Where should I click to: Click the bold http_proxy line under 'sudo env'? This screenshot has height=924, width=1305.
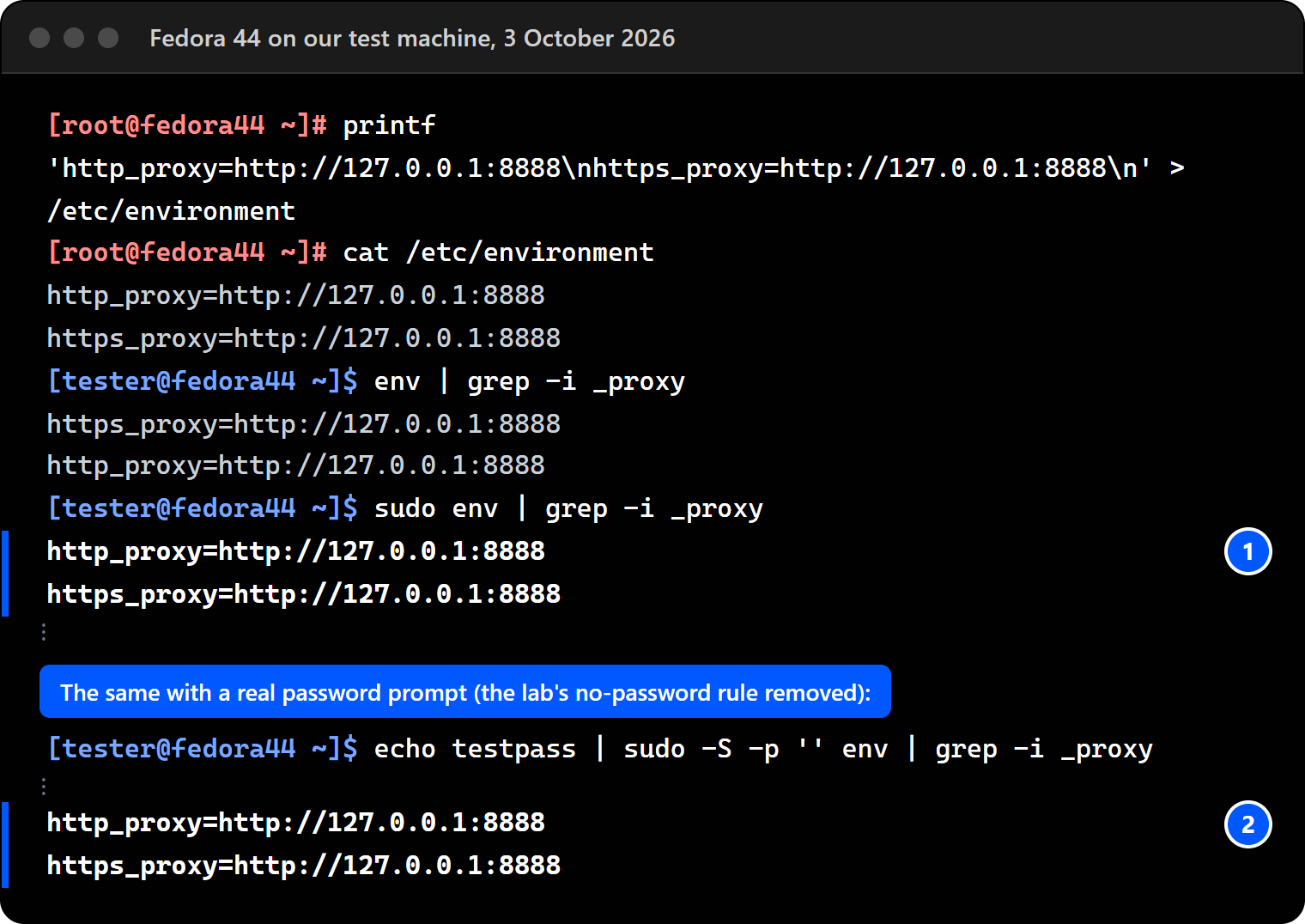[295, 551]
